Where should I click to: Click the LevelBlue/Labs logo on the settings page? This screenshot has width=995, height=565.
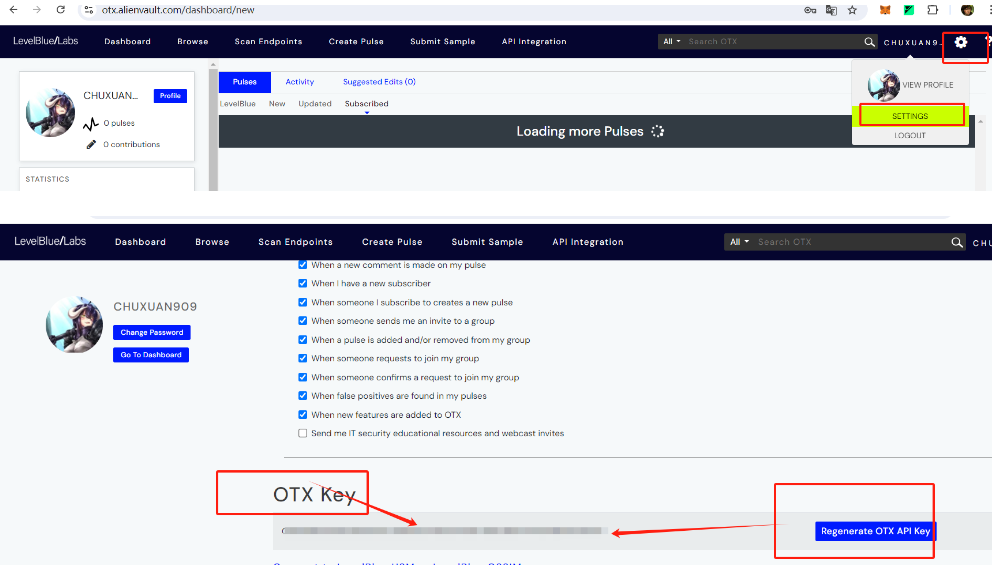point(50,241)
